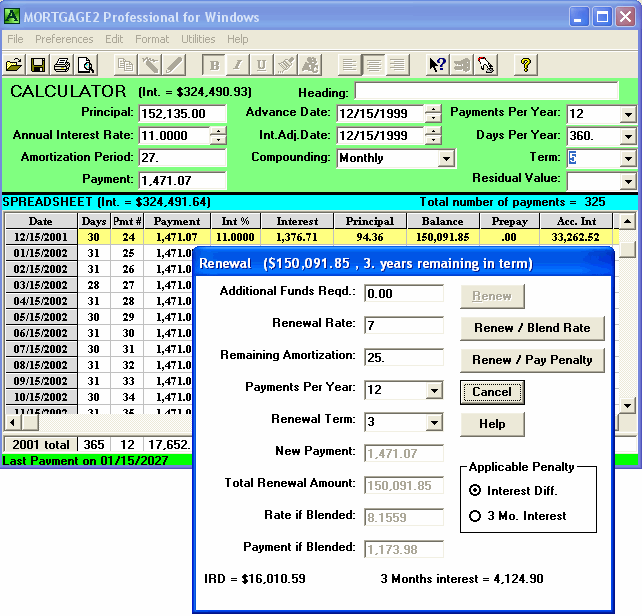Image resolution: width=642 pixels, height=616 pixels.
Task: Click the Save diskette icon
Action: (x=38, y=65)
